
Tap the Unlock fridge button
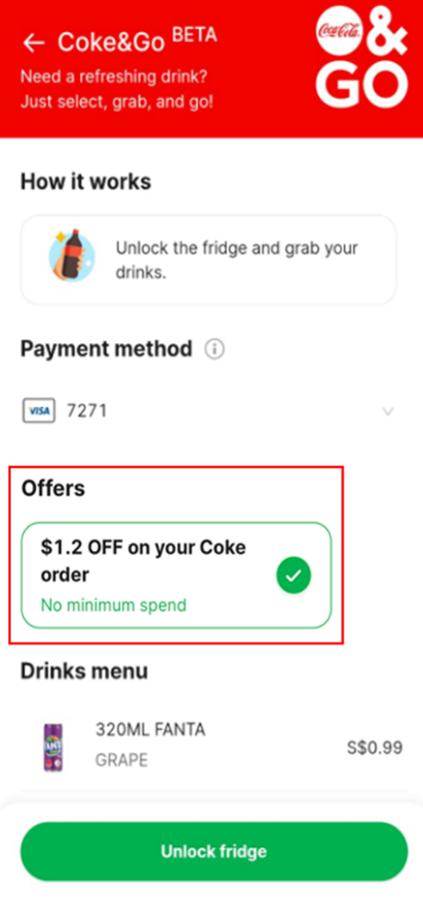pos(214,851)
